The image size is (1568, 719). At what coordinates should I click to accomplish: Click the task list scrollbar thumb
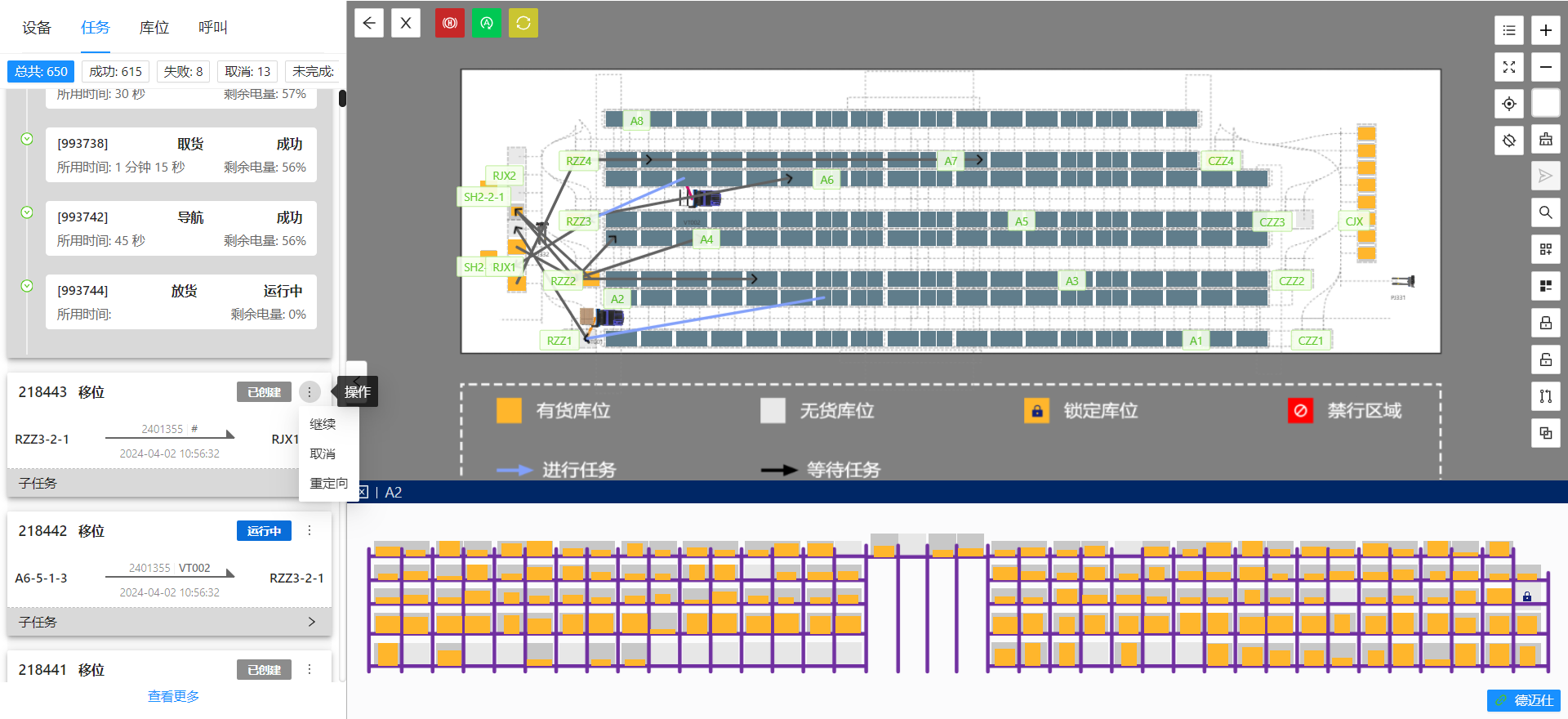coord(342,98)
